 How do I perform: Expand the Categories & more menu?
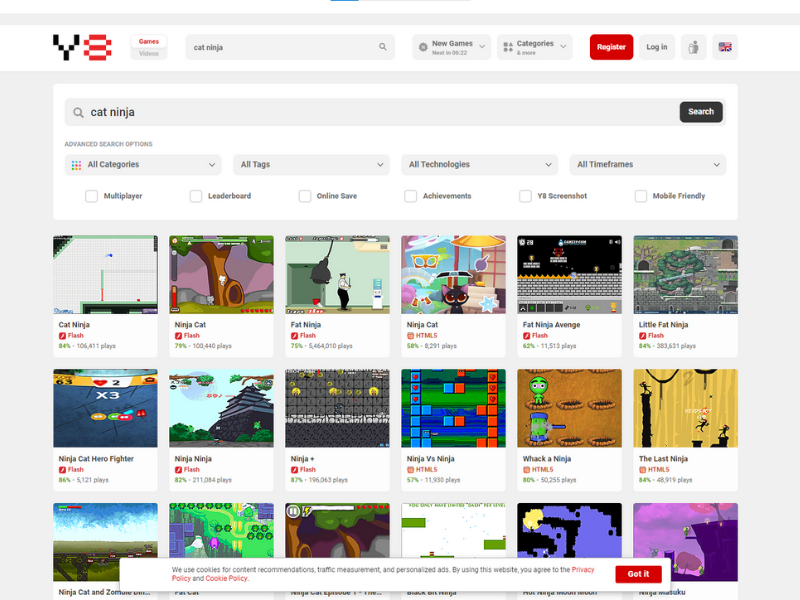(x=535, y=47)
